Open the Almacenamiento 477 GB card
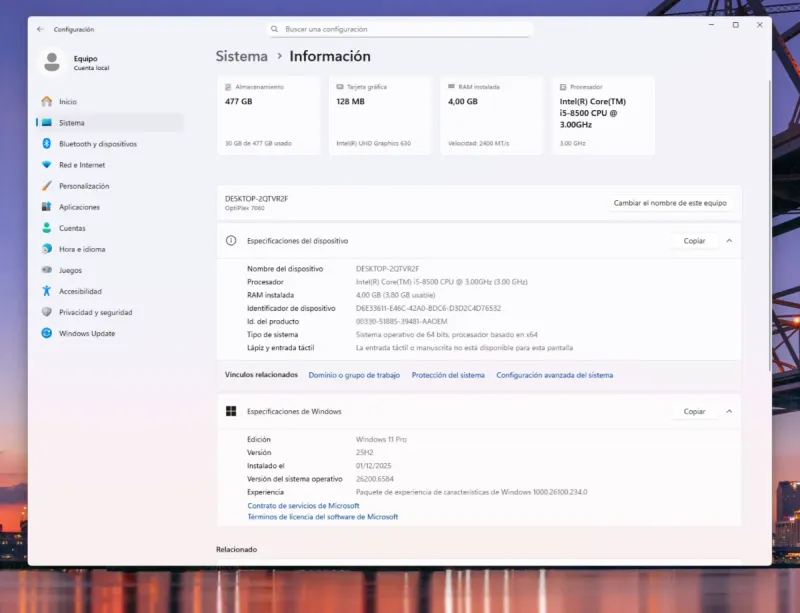This screenshot has height=613, width=800. click(269, 115)
